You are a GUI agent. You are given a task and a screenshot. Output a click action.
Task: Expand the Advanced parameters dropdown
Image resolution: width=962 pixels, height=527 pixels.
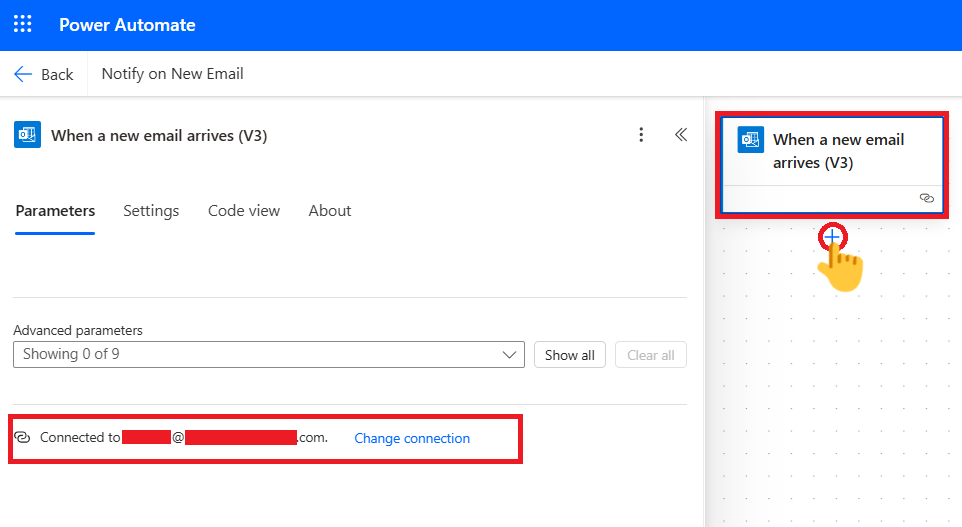tap(268, 355)
